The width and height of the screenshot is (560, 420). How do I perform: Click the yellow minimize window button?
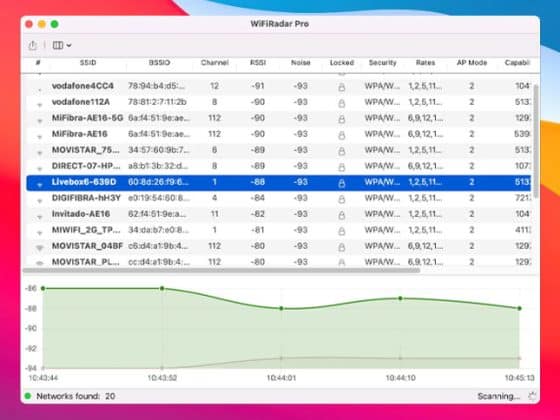point(42,24)
